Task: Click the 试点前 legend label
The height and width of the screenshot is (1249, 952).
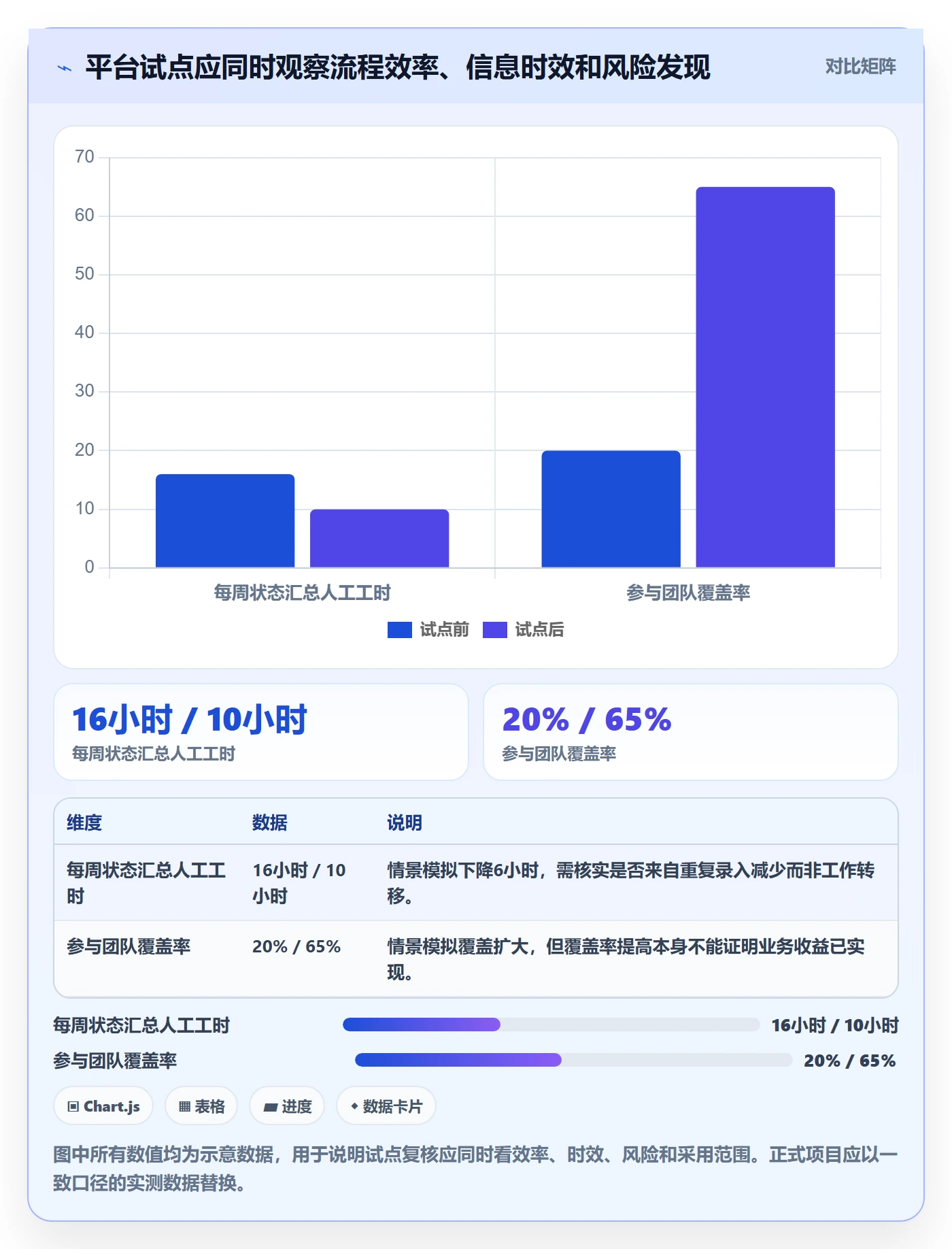Action: [444, 630]
